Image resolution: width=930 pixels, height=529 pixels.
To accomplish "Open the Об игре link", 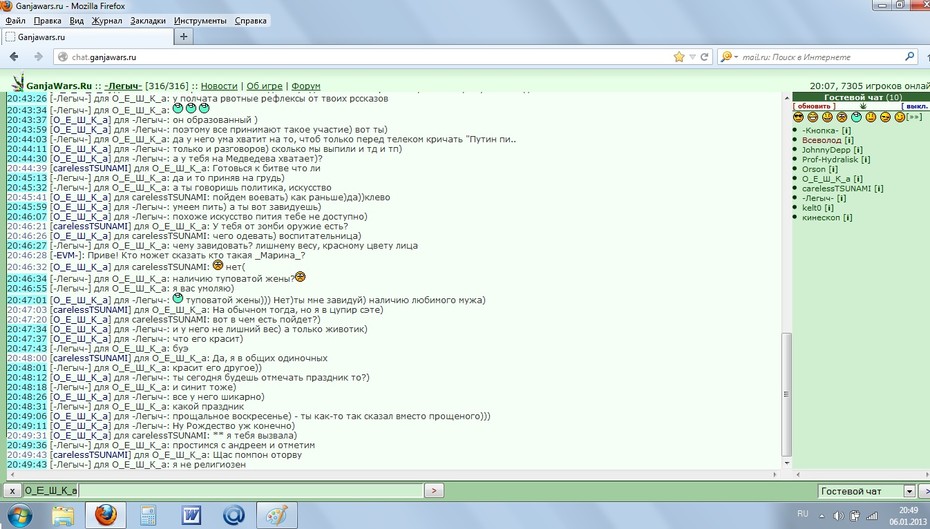I will click(265, 86).
